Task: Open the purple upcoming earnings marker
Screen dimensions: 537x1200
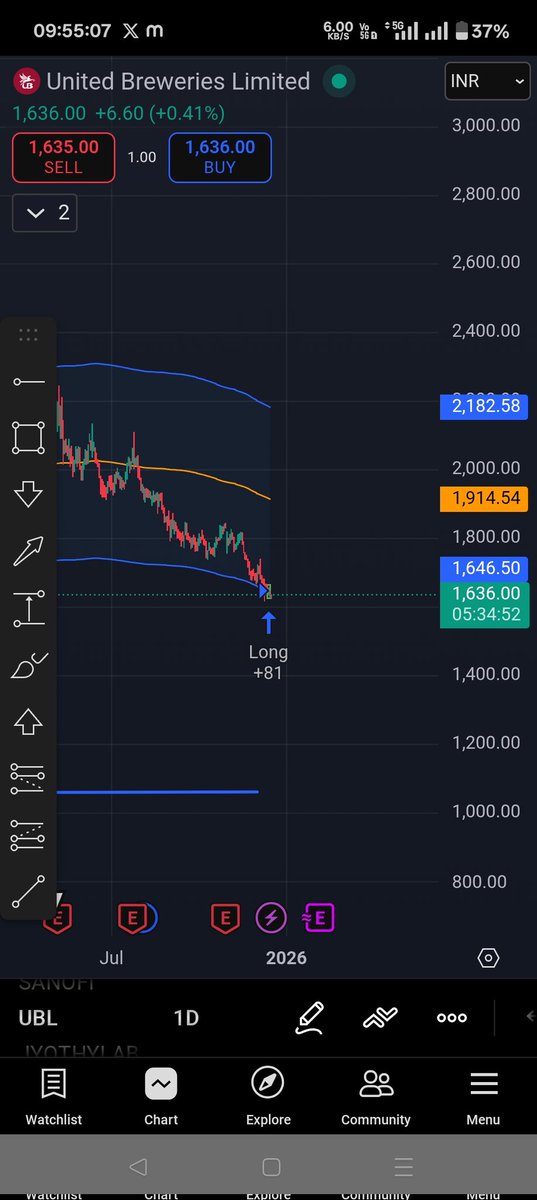Action: [x=319, y=916]
